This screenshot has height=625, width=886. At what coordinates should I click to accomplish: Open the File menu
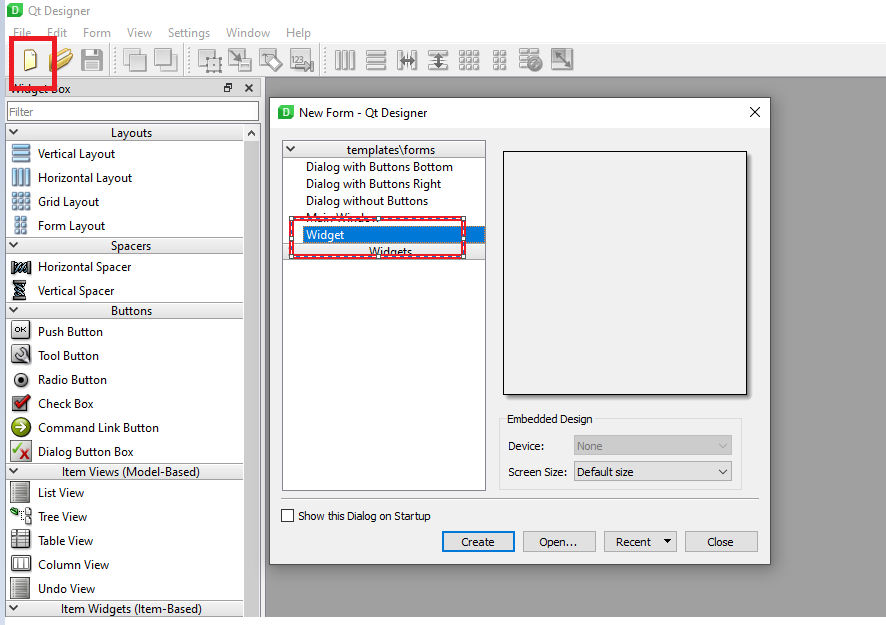pos(22,33)
